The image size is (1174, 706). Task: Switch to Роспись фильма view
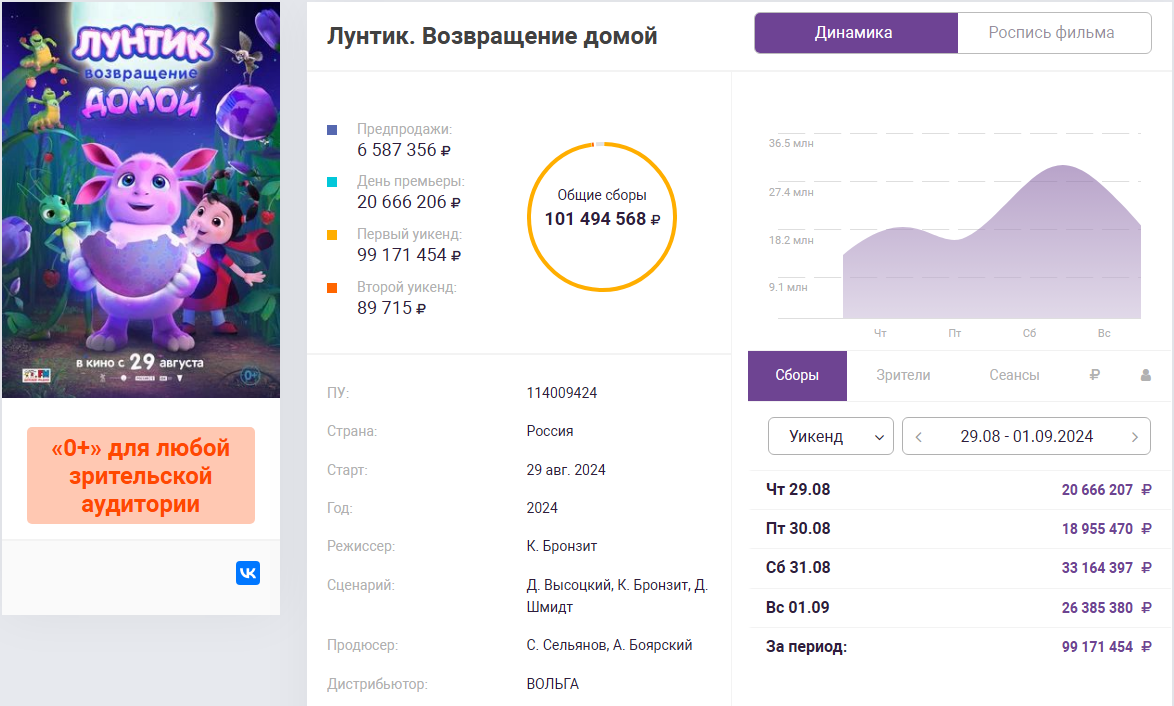1051,33
